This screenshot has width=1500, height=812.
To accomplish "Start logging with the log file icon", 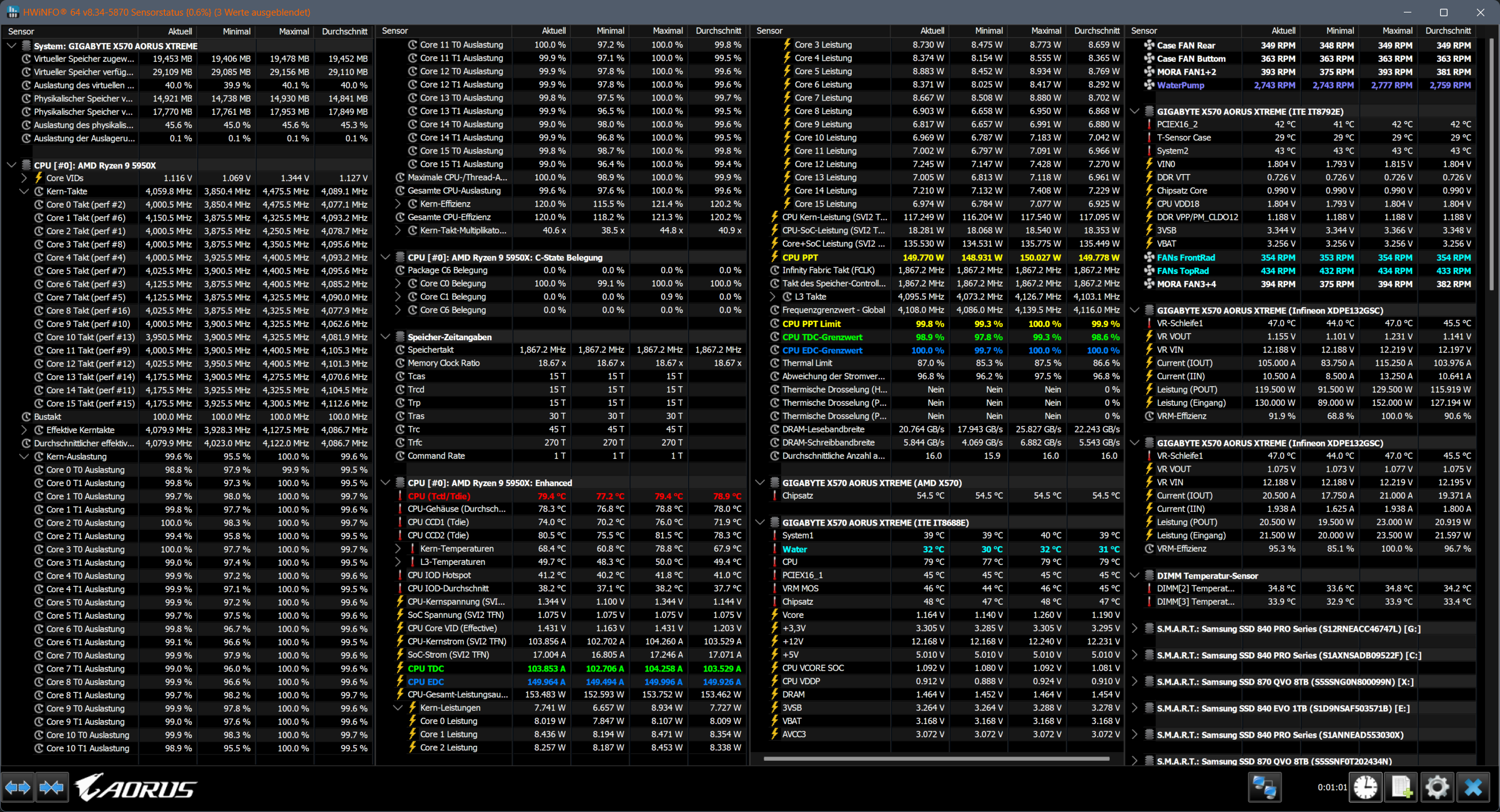I will click(1402, 788).
